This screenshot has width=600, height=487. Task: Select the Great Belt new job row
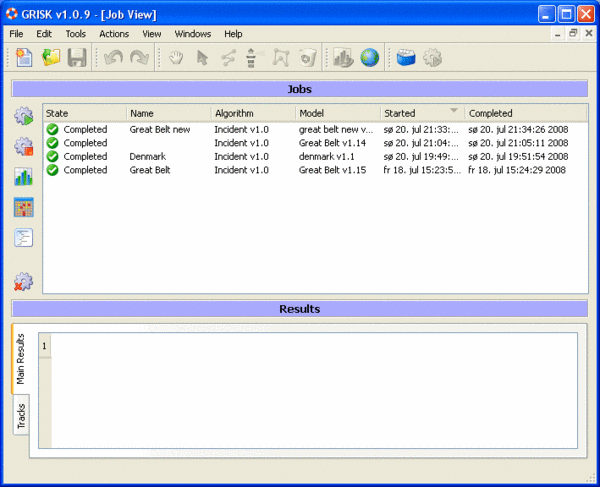click(160, 129)
